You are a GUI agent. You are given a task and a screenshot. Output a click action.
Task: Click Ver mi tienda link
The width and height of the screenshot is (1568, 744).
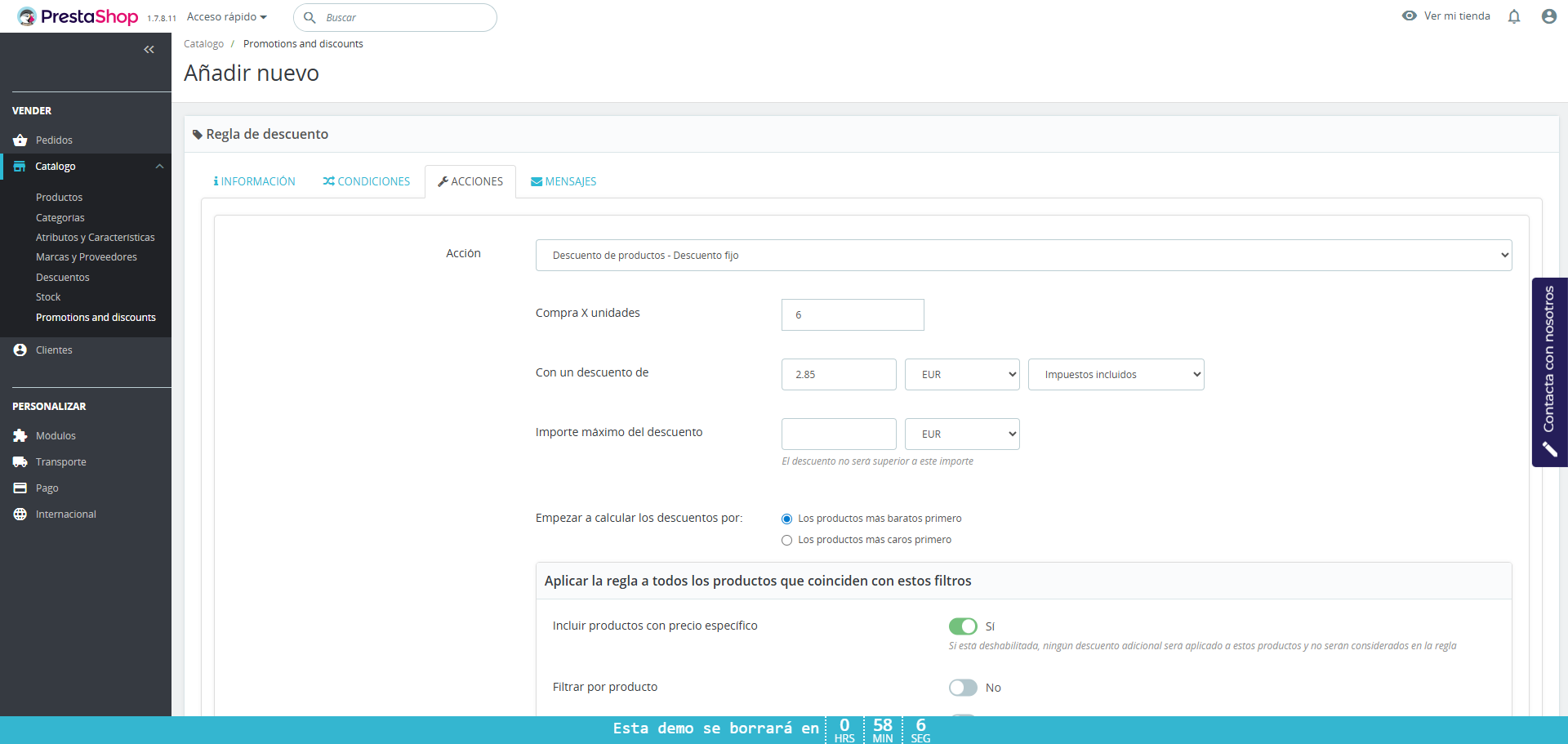1457,16
